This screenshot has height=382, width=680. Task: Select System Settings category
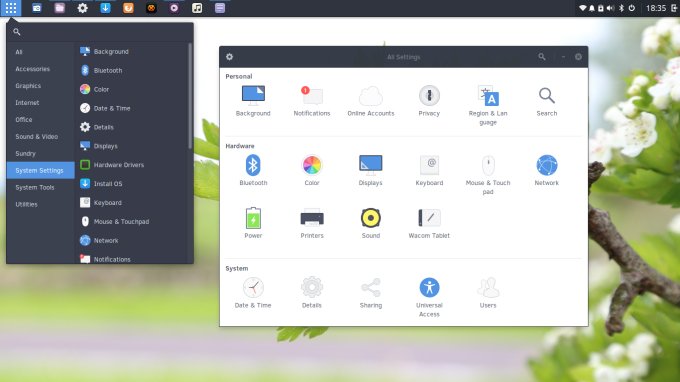coord(40,170)
